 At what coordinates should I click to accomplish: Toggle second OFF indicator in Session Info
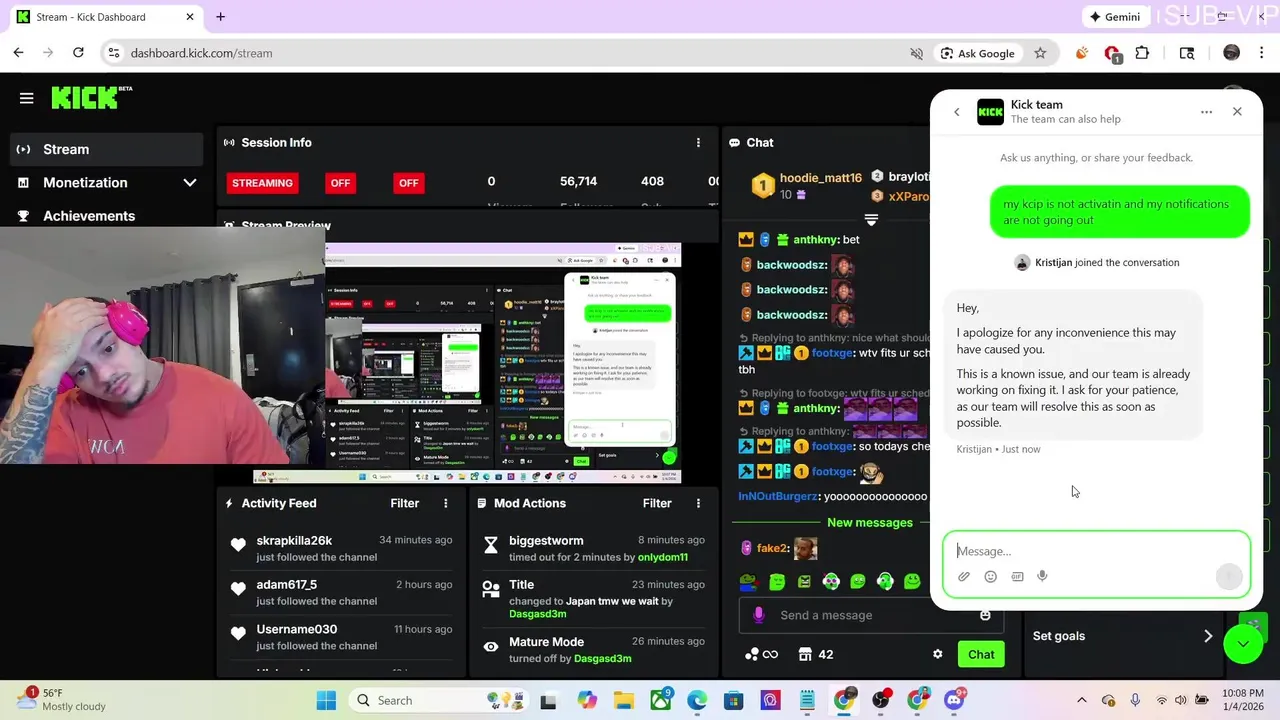pyautogui.click(x=408, y=183)
